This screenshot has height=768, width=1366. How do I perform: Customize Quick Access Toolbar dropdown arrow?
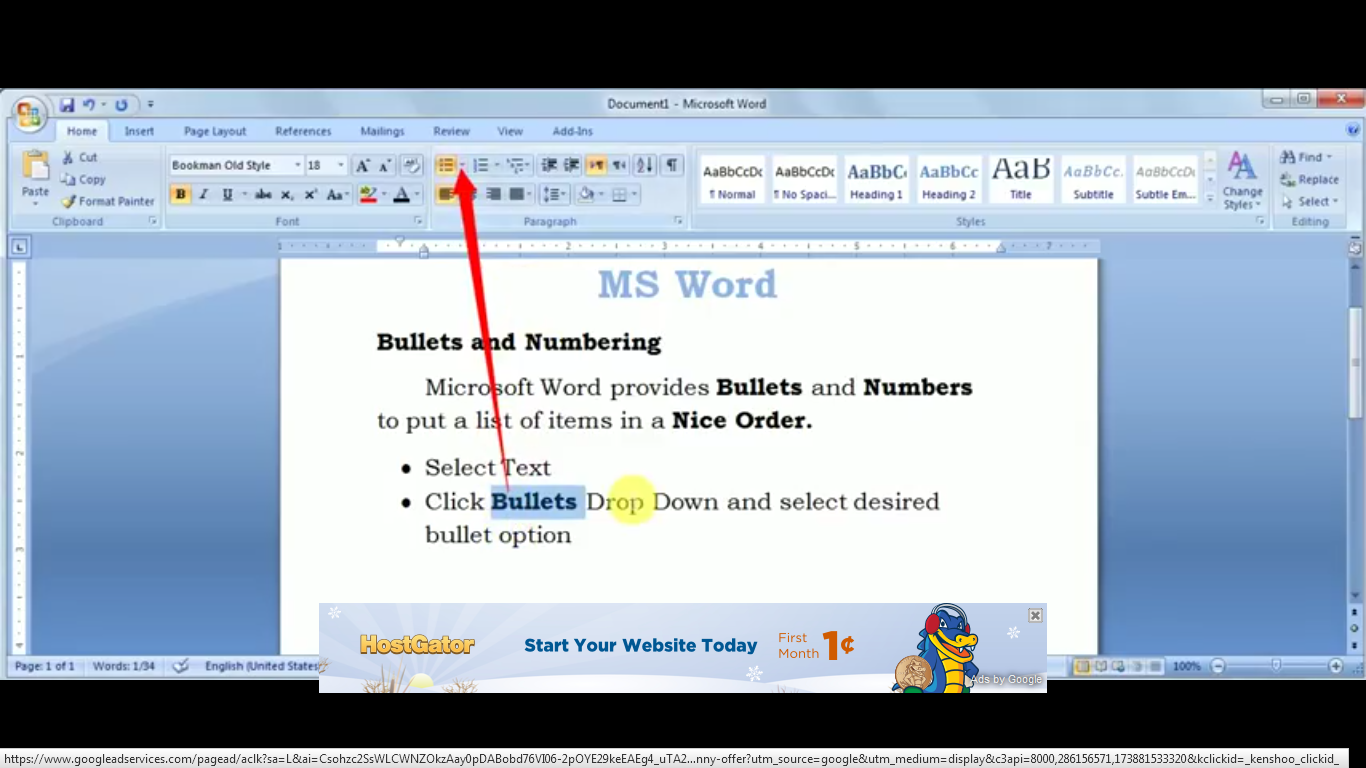click(151, 104)
